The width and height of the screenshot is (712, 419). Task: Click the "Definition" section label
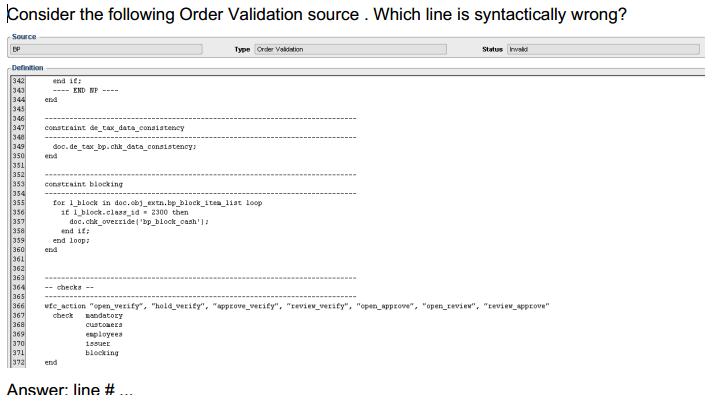[x=28, y=68]
